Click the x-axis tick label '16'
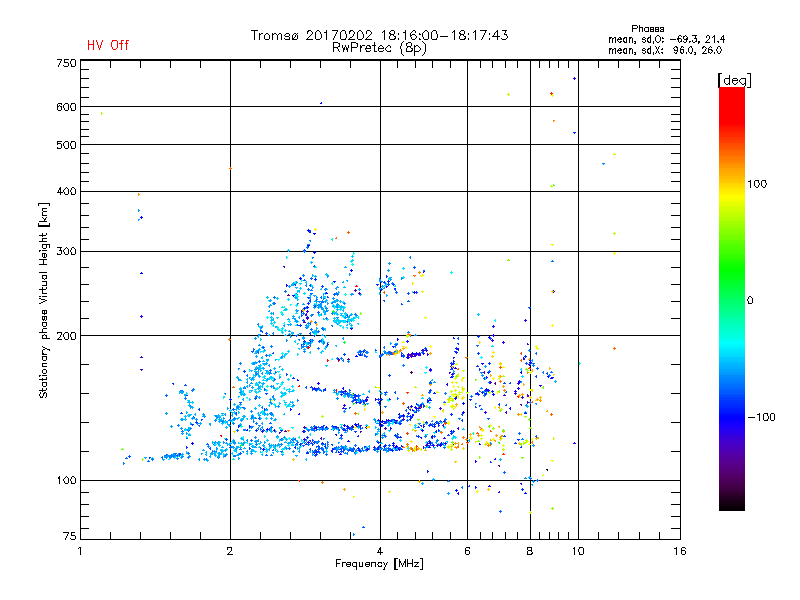The width and height of the screenshot is (800, 600). click(680, 551)
